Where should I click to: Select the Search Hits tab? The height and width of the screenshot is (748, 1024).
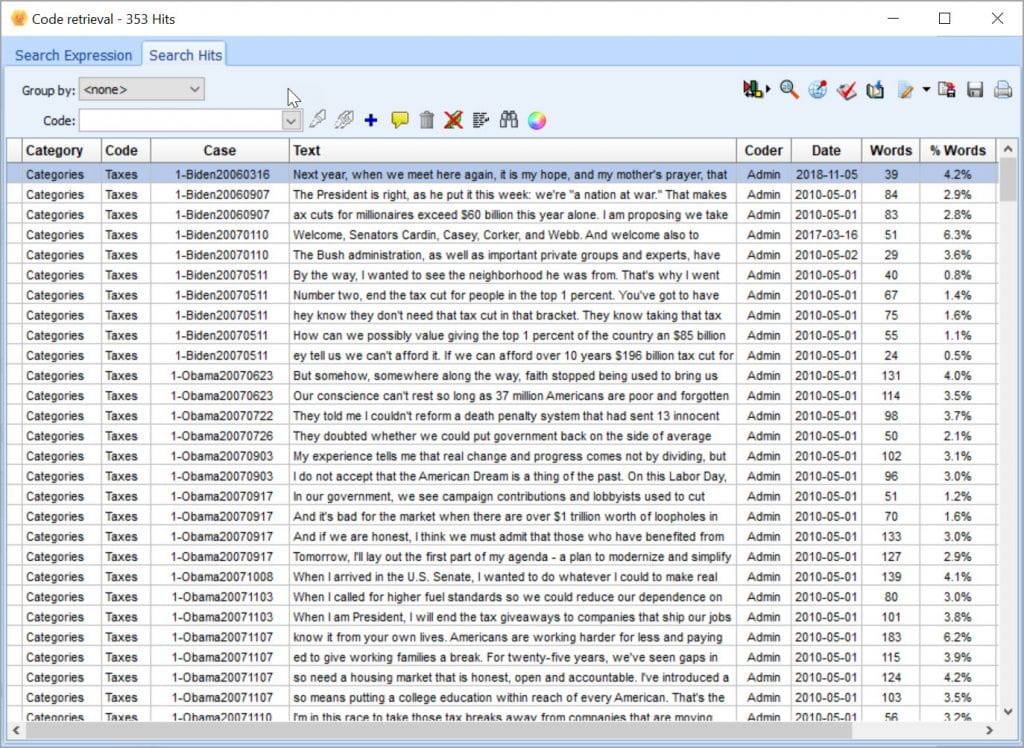[x=184, y=55]
